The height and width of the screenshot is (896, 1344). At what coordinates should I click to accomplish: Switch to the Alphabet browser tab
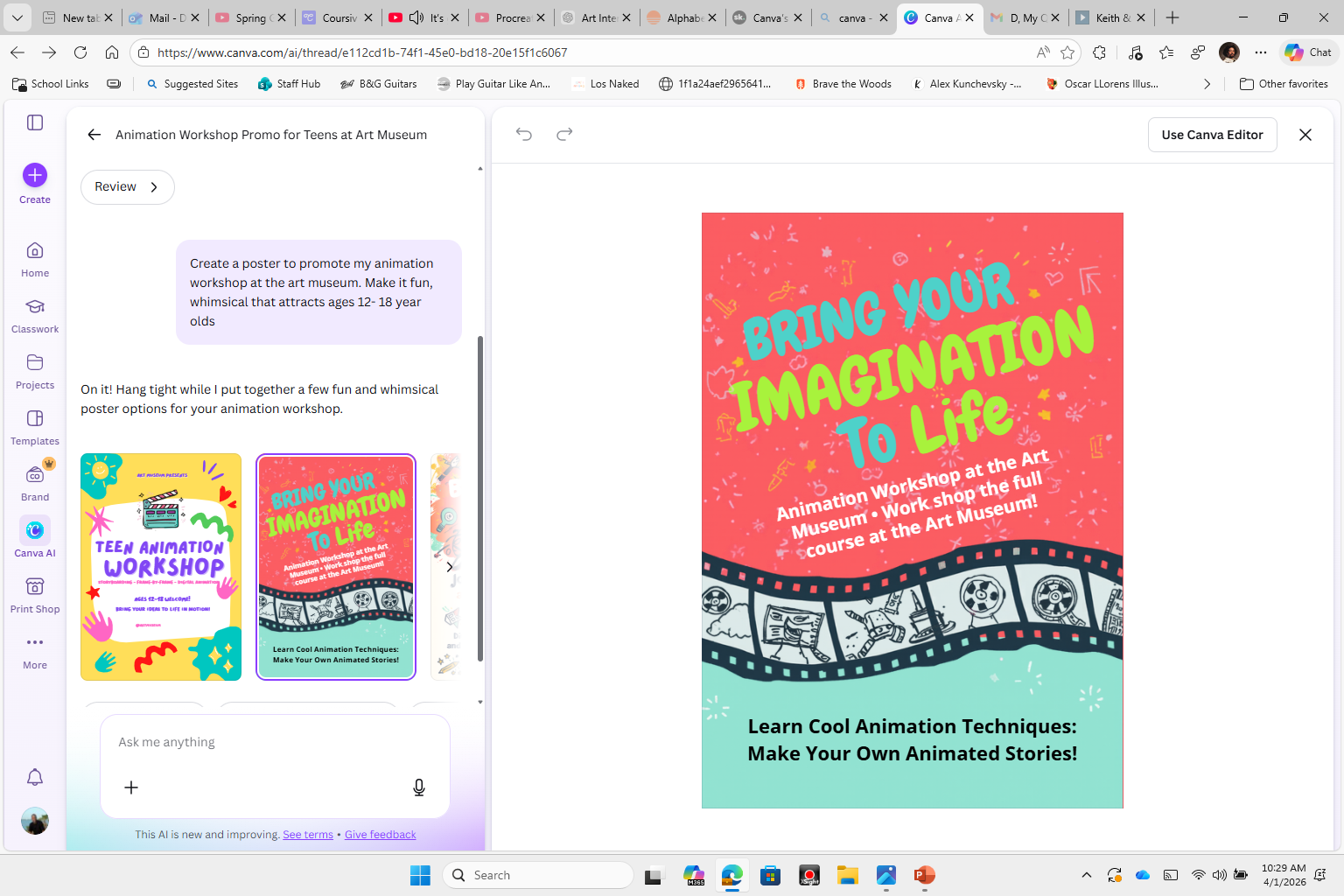[682, 17]
